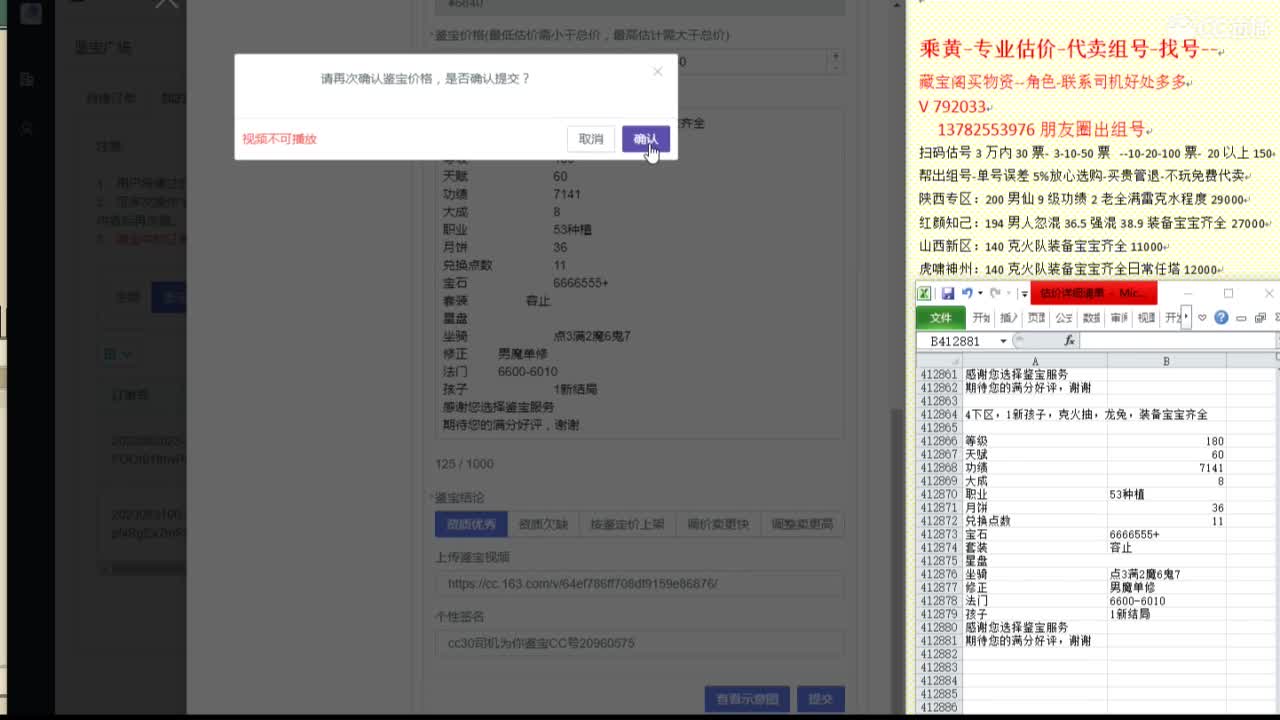Select 按鉴定价上架 conclusion option
The image size is (1280, 720).
627,524
